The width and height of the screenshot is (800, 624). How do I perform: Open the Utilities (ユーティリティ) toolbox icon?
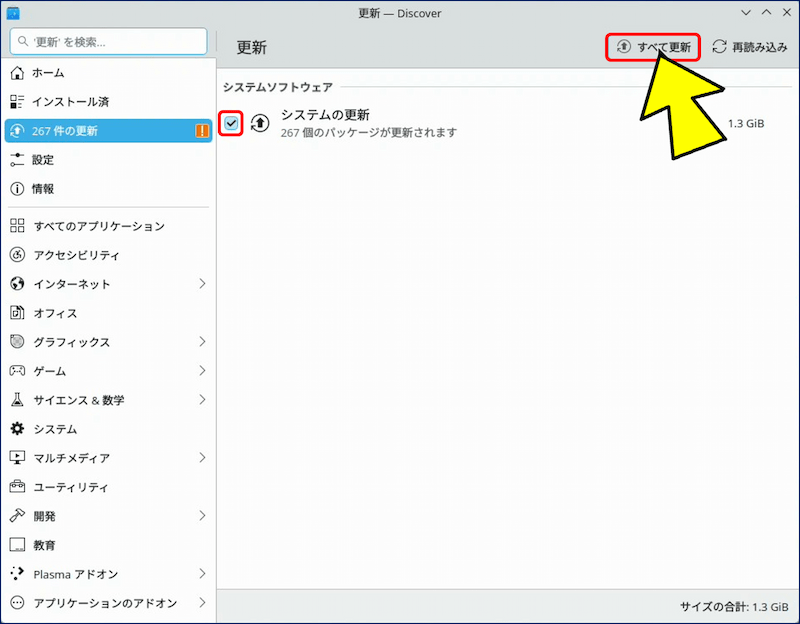(x=17, y=487)
